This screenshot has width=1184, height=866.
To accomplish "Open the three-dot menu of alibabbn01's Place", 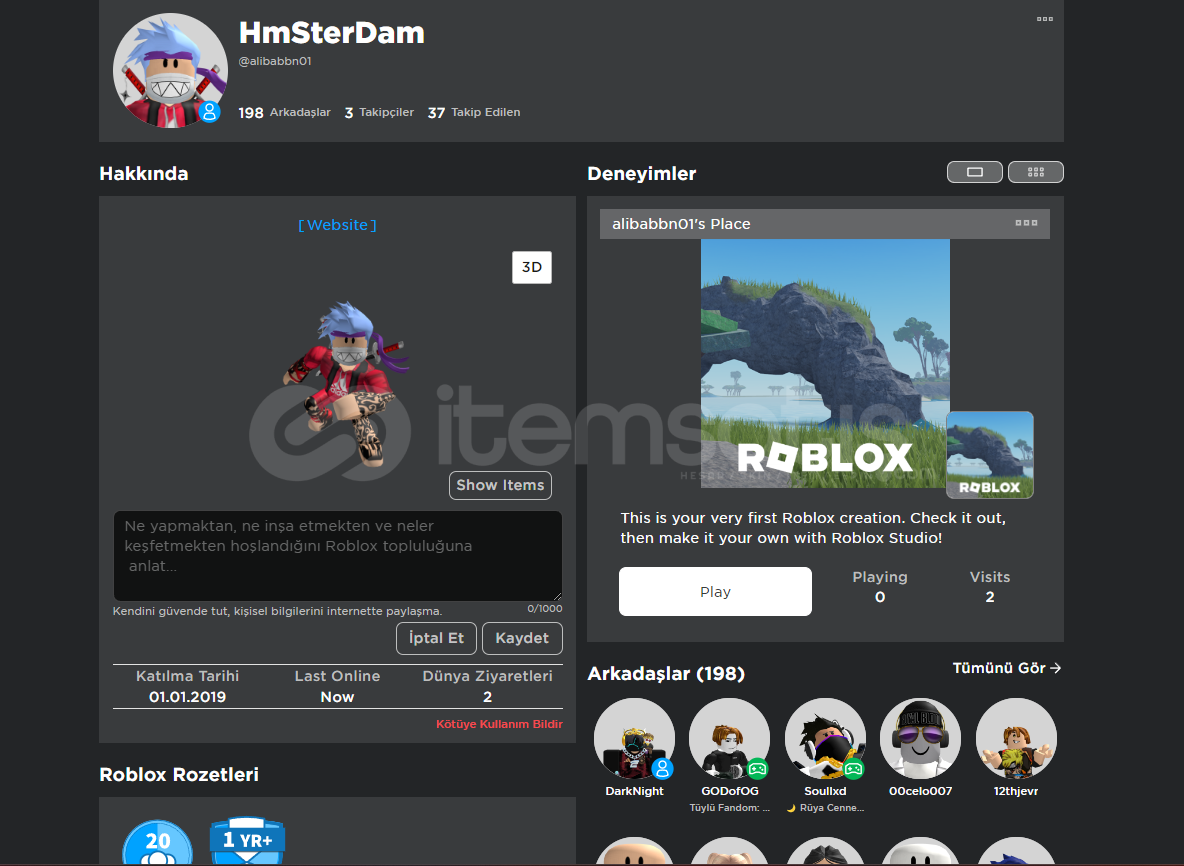I will pos(1025,223).
